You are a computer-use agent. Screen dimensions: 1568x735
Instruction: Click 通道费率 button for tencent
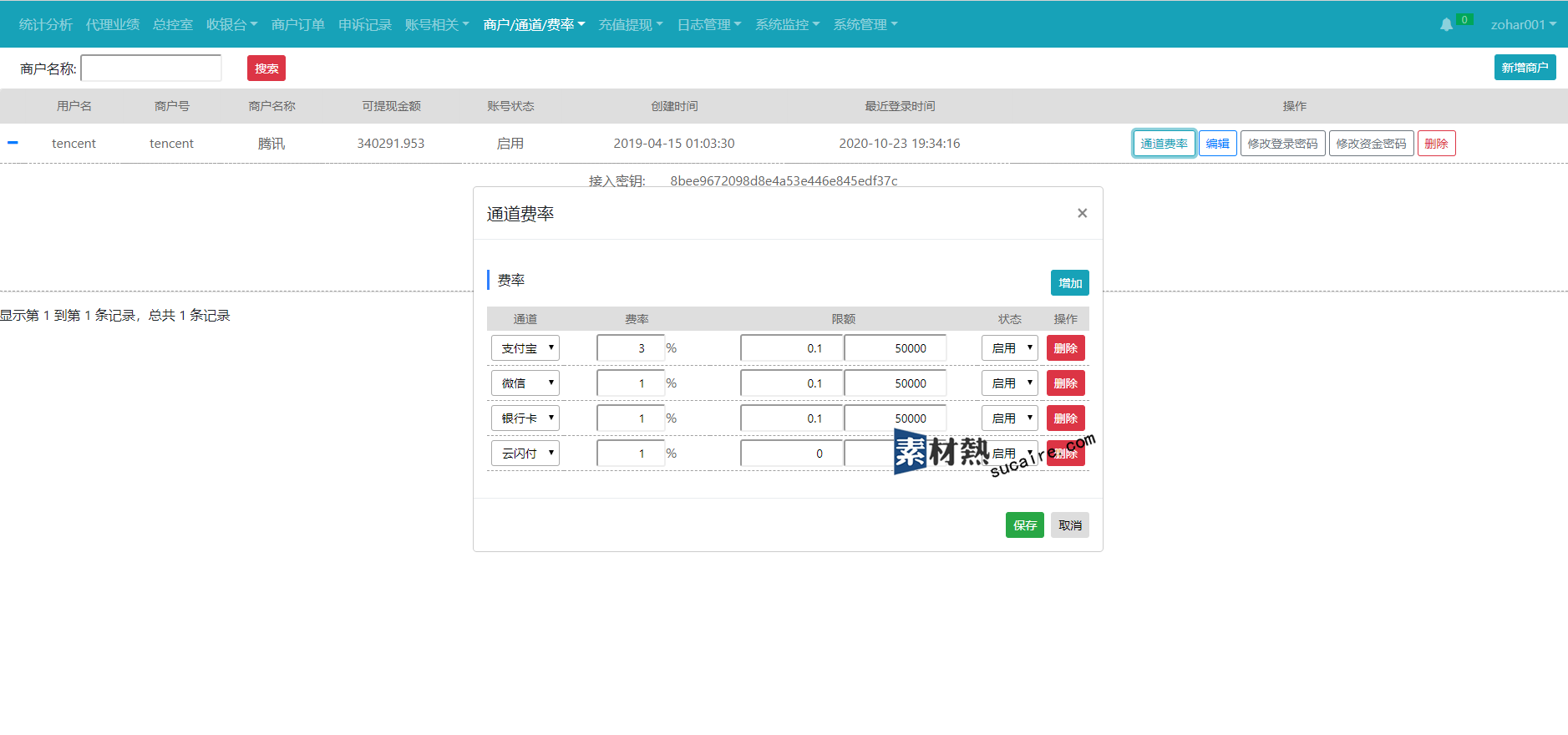(x=1164, y=144)
